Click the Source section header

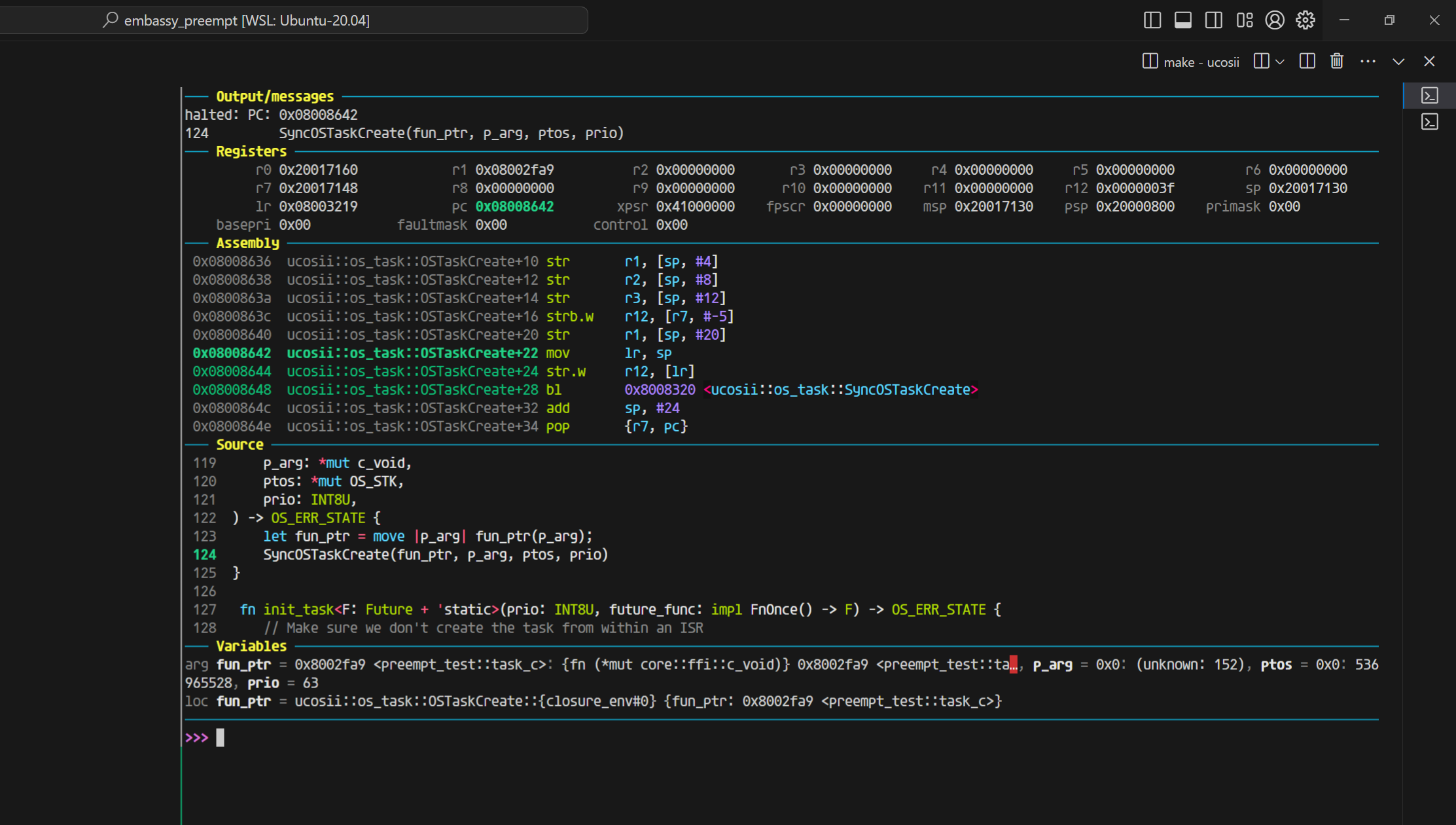(x=240, y=445)
